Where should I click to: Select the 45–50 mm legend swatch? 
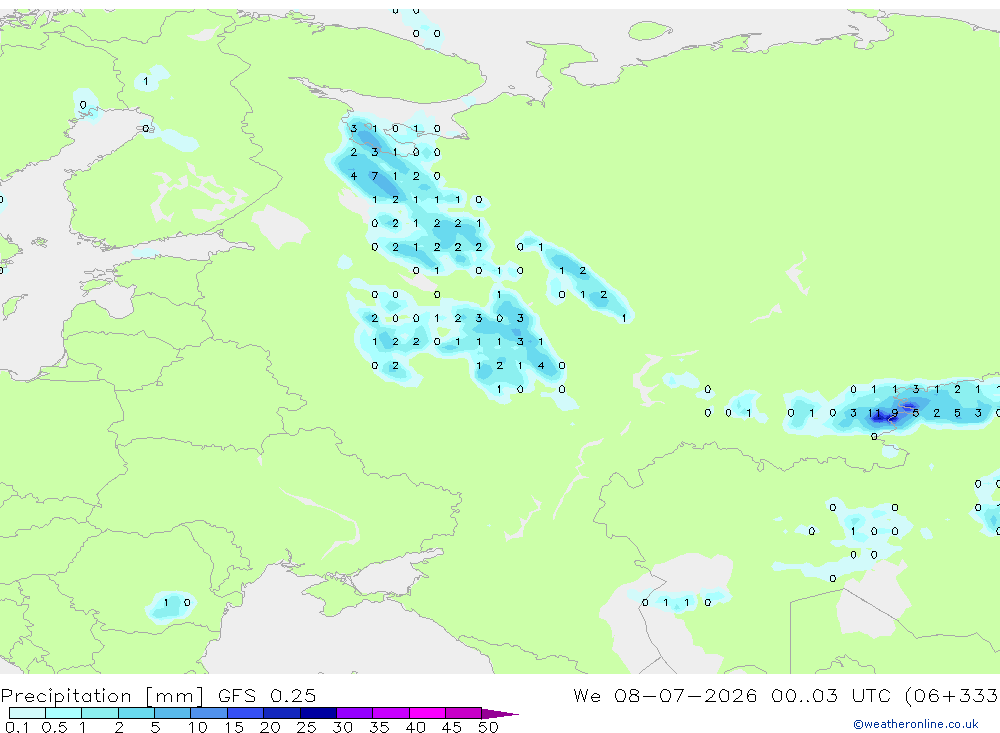pos(464,713)
